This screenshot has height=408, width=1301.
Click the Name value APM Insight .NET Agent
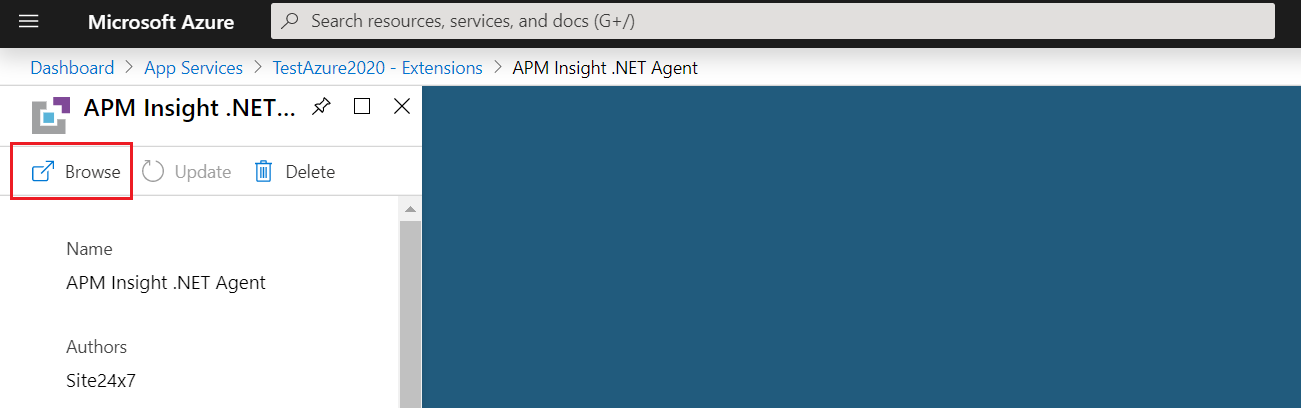point(166,283)
